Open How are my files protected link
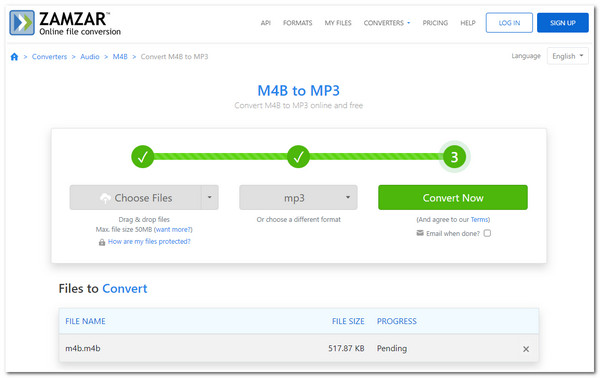The width and height of the screenshot is (600, 378). coord(149,241)
